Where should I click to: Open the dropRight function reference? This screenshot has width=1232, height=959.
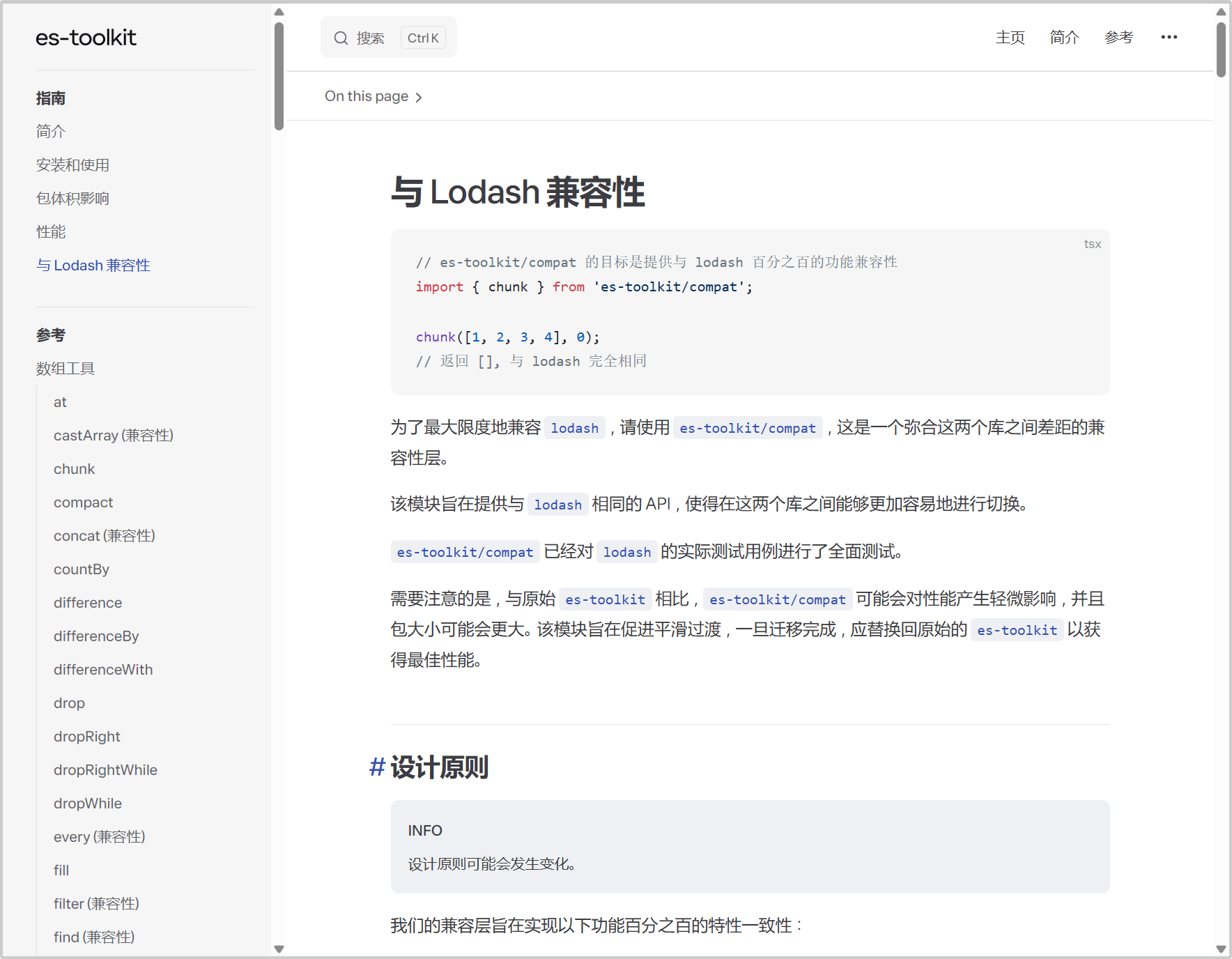point(87,736)
